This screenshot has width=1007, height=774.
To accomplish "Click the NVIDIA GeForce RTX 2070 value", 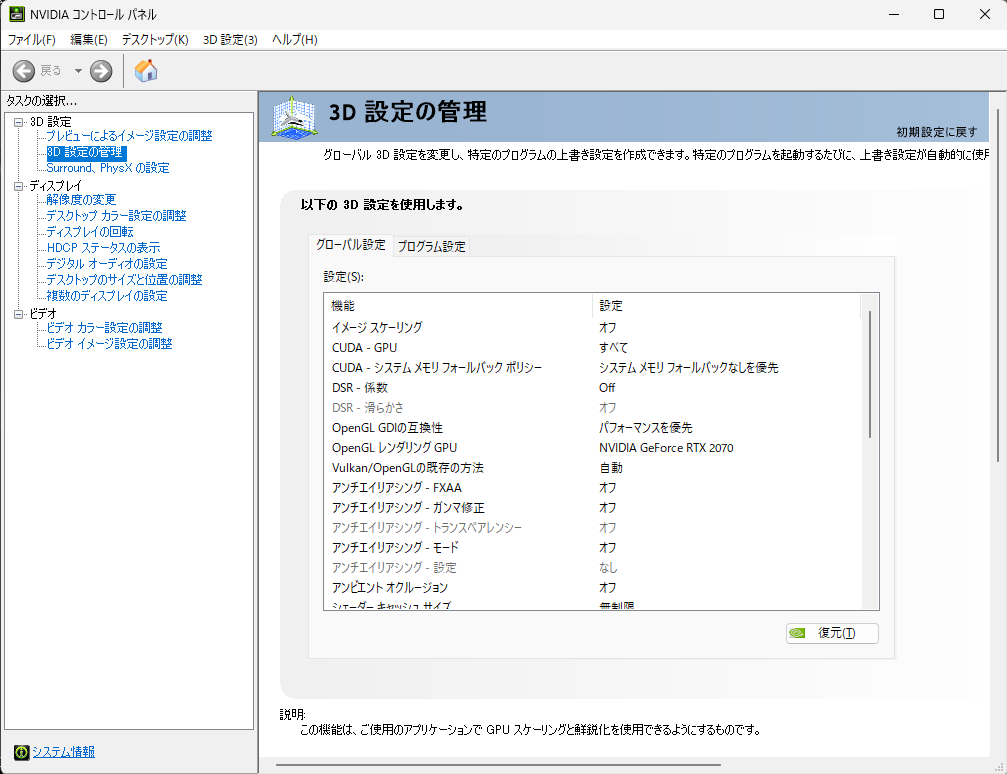I will (x=666, y=448).
